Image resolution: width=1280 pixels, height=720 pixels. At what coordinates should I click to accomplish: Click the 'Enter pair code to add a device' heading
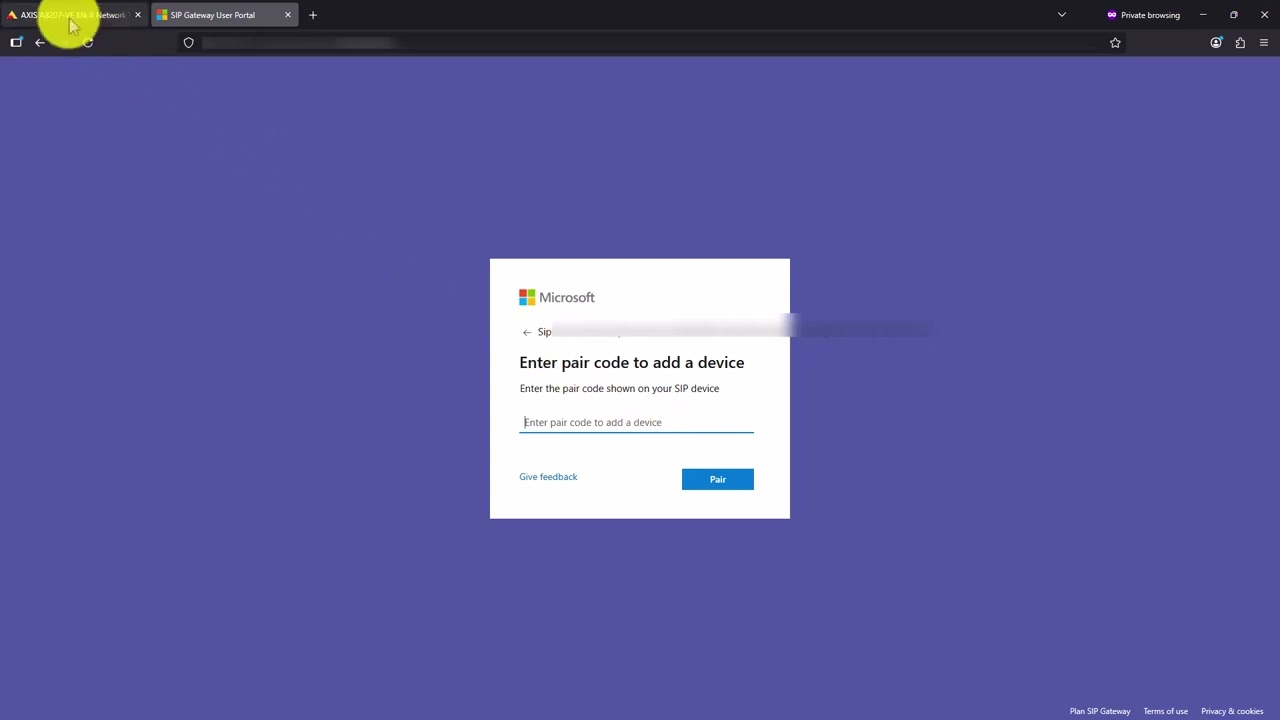coord(632,362)
